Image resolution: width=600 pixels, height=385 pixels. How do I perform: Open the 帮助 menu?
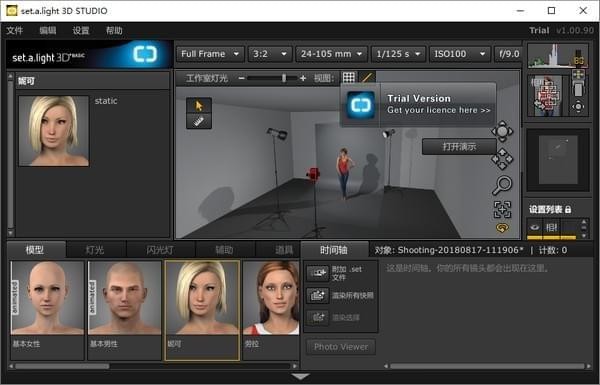pos(114,30)
